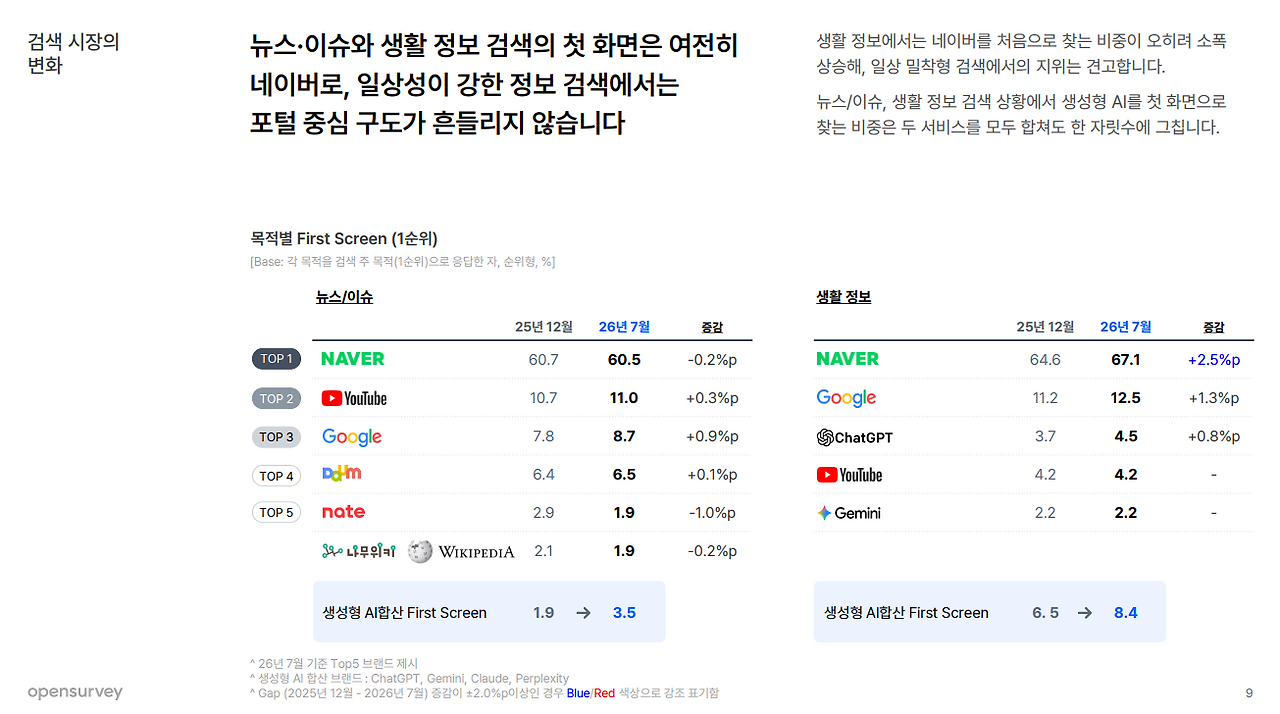Click the 나무위키 logo
Screen dimensions: 1280x714
coord(359,551)
